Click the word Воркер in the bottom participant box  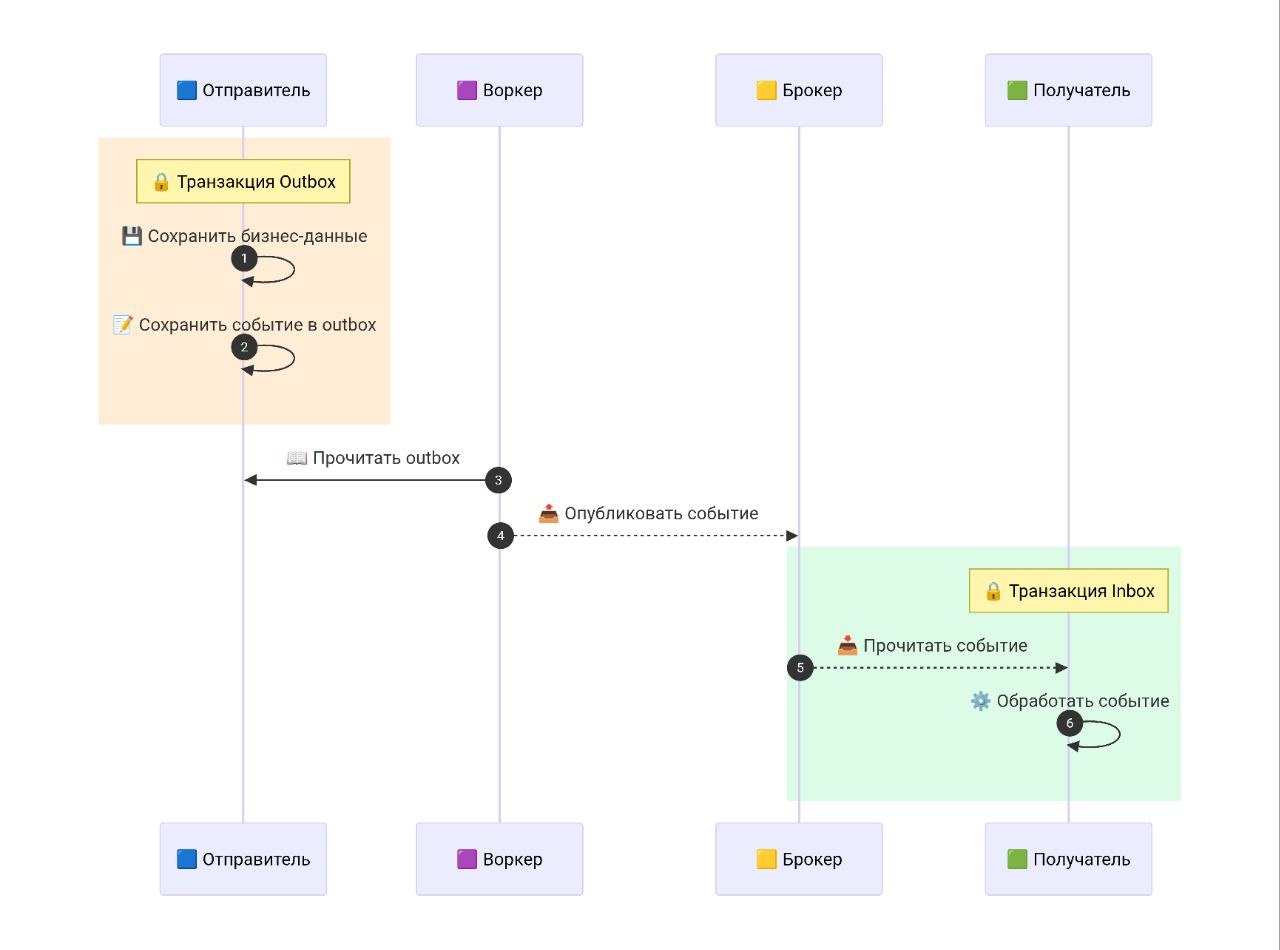tap(513, 859)
